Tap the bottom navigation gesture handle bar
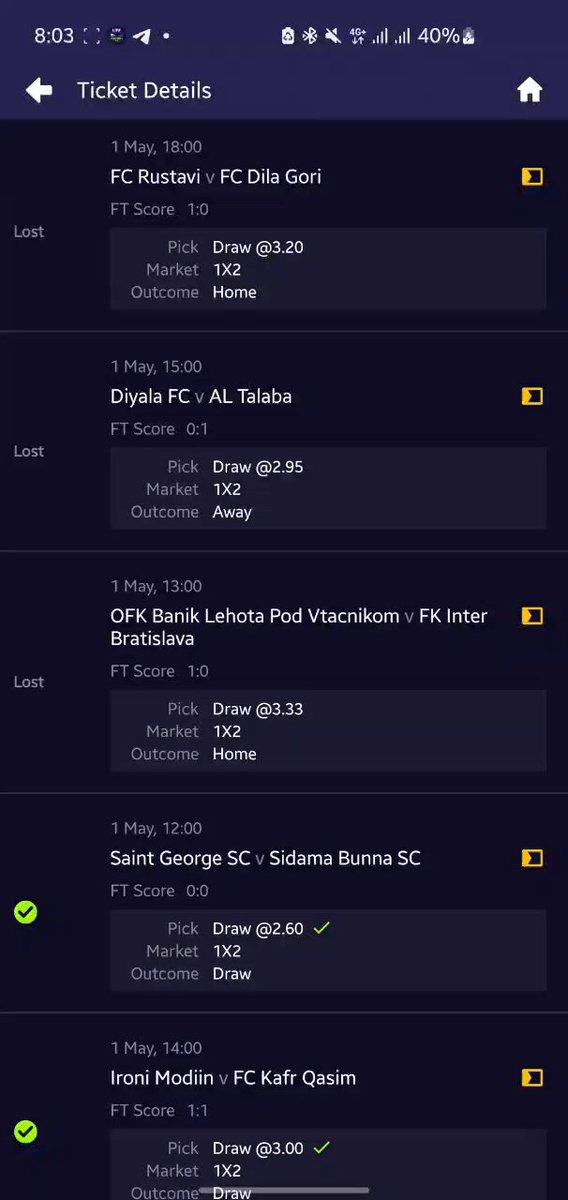568x1200 pixels. [284, 1190]
